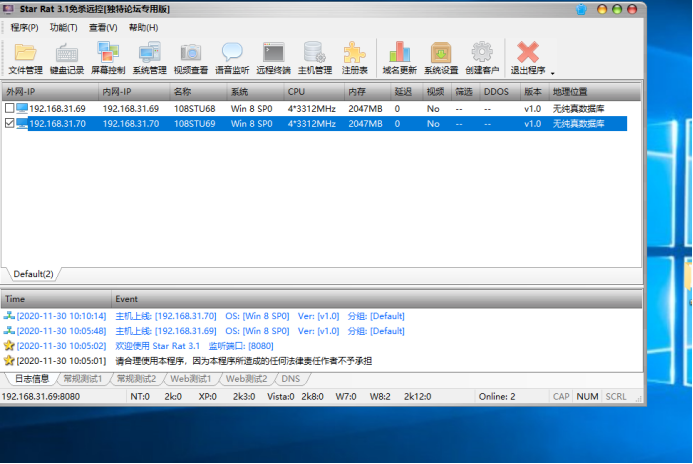Check the box for host 192.168.31.69
The image size is (693, 464).
[9, 108]
